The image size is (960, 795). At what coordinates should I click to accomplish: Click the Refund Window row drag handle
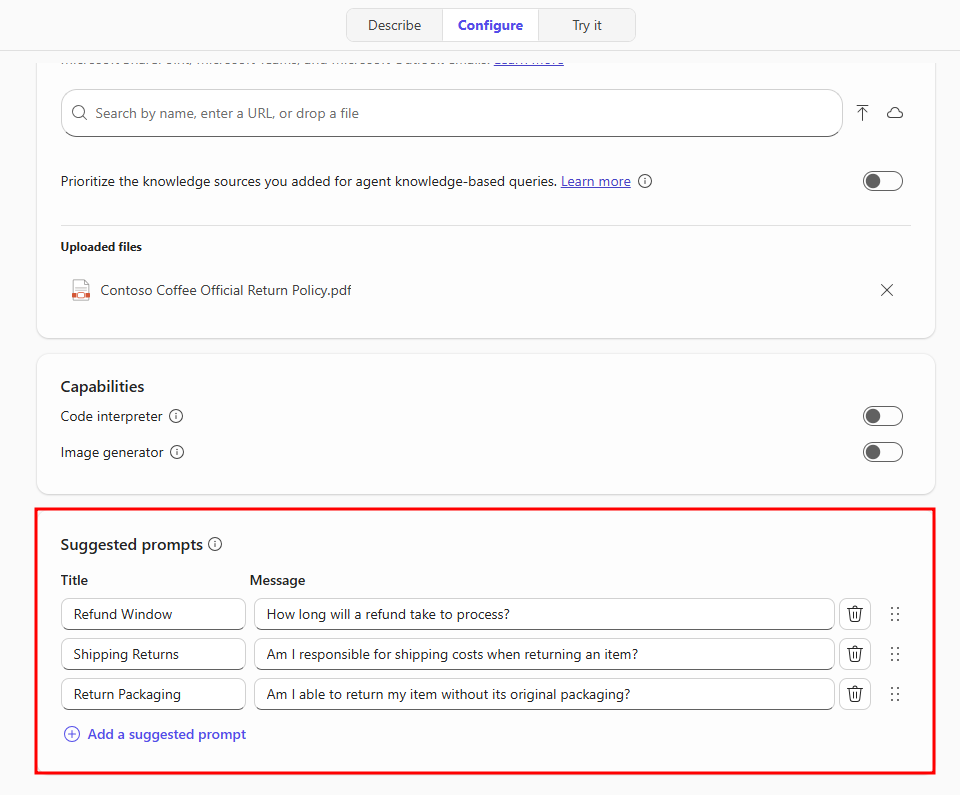tap(895, 614)
